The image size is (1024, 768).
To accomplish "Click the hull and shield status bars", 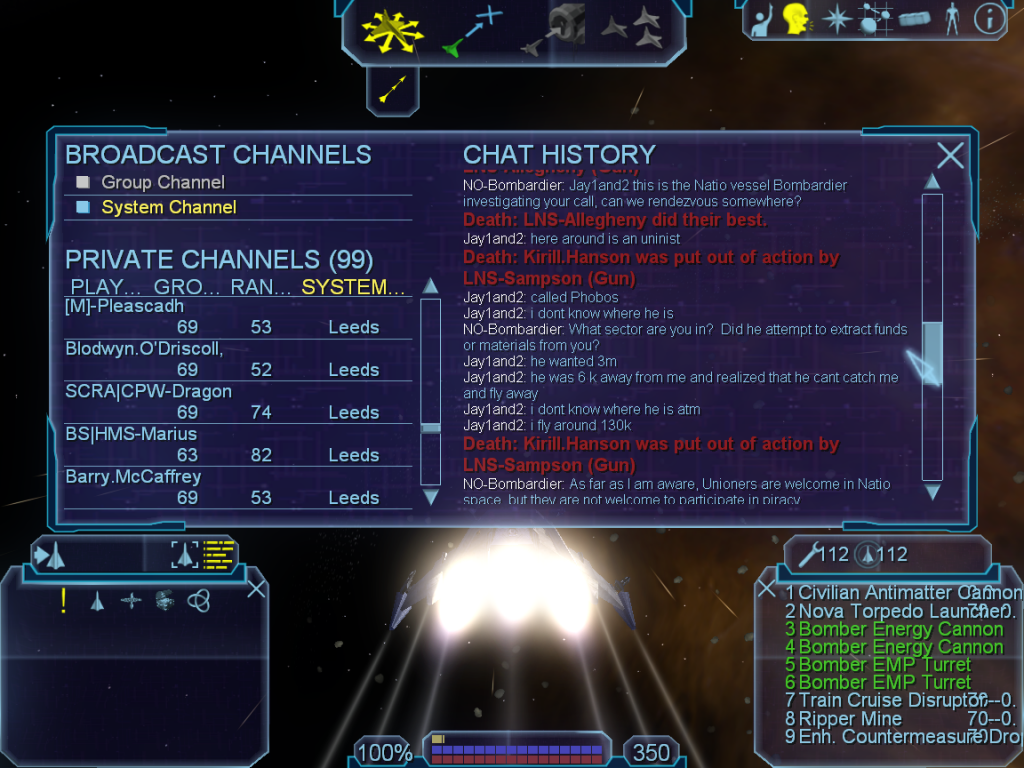I will click(517, 748).
